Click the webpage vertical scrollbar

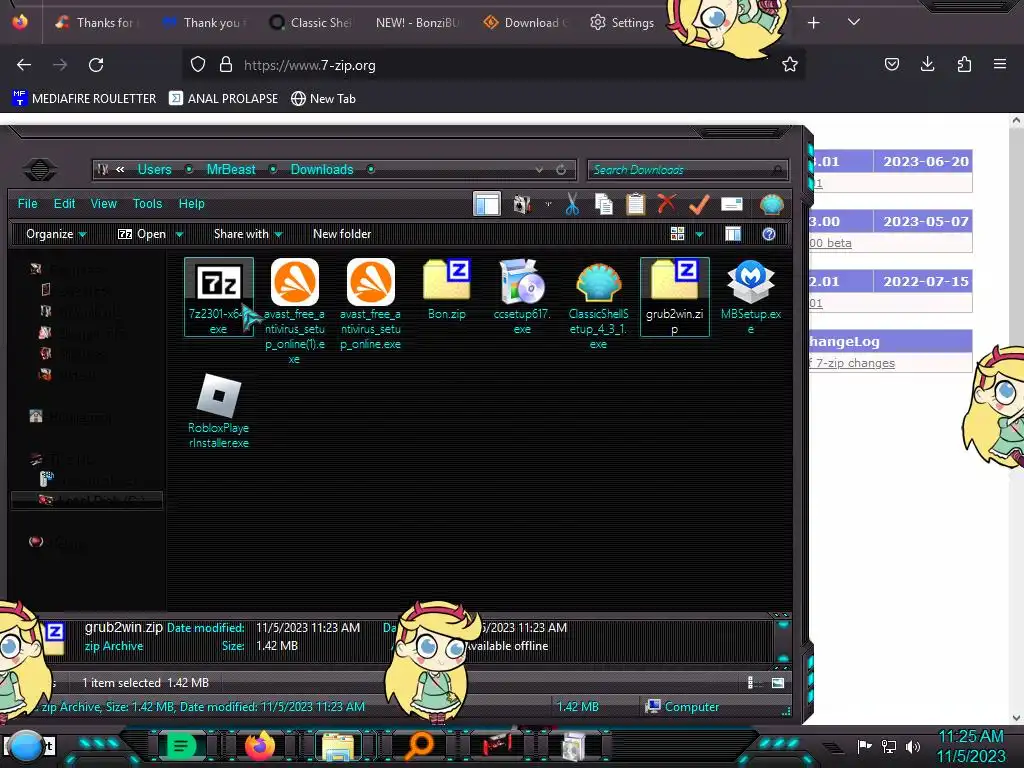click(x=1016, y=418)
